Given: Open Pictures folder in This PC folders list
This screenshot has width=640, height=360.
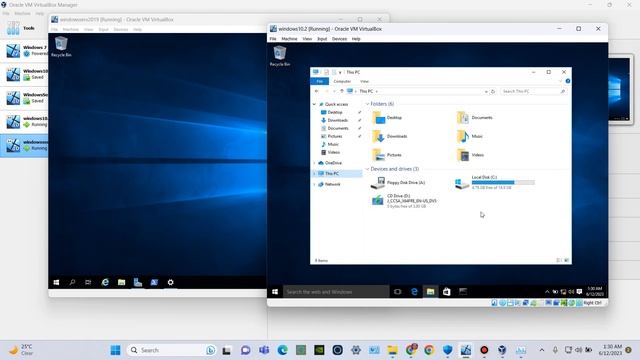Looking at the screenshot, I should click(x=387, y=155).
